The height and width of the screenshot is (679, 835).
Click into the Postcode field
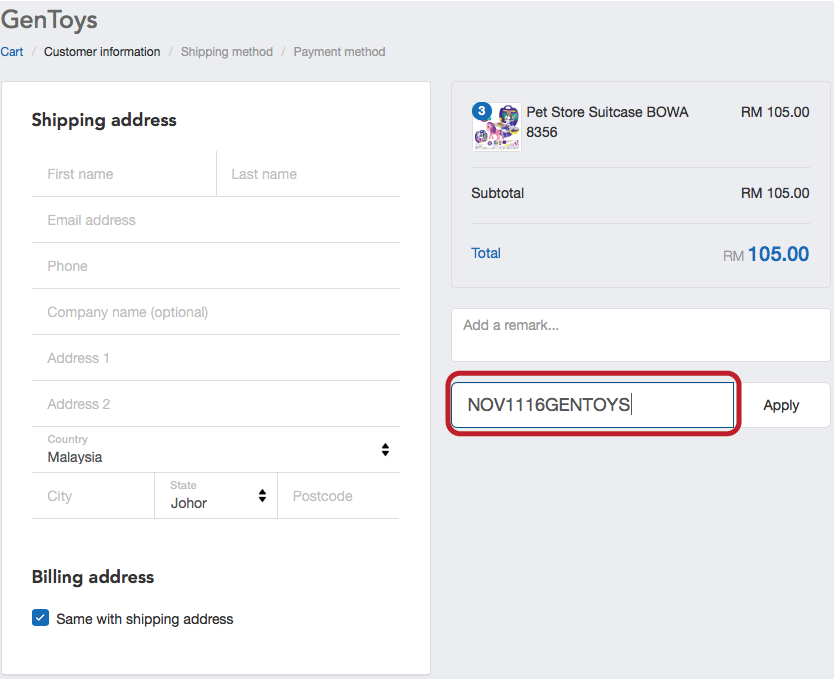pyautogui.click(x=339, y=496)
